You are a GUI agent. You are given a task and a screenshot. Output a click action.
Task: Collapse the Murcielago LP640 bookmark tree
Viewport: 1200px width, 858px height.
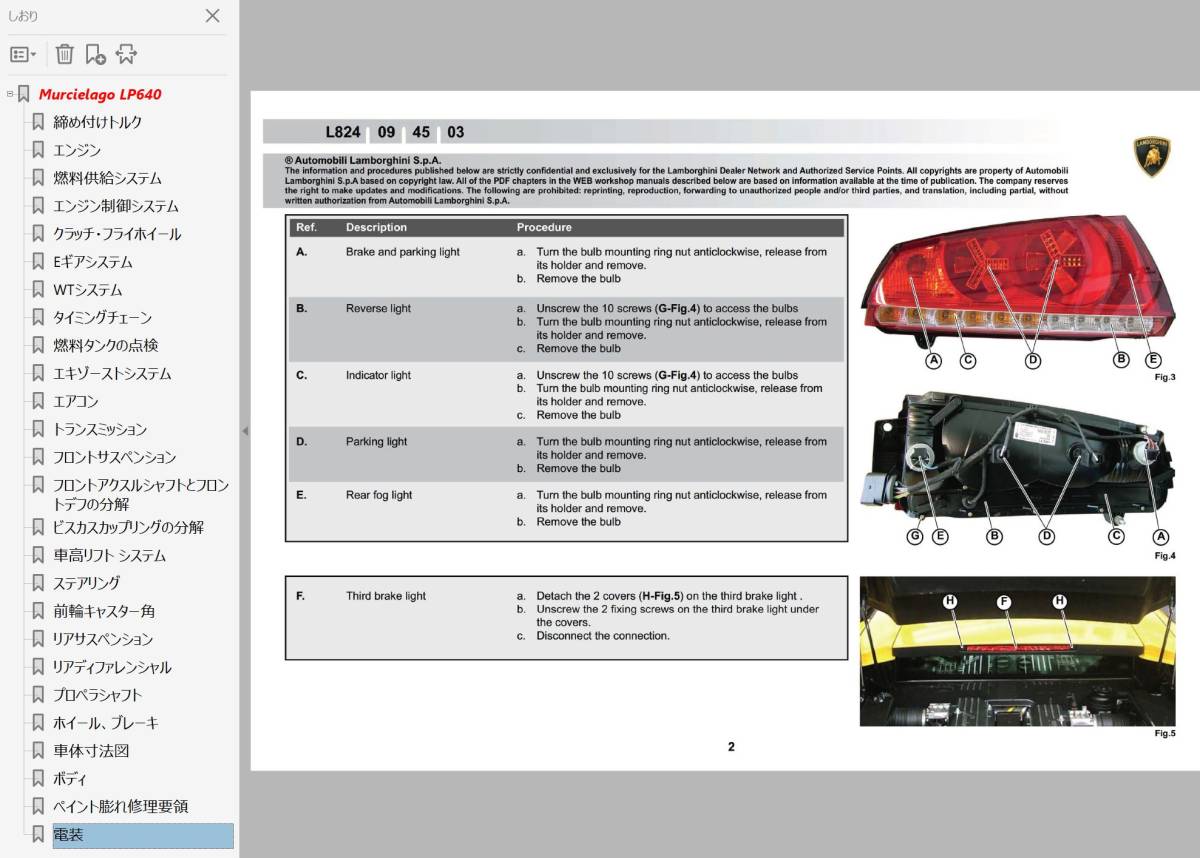click(10, 94)
